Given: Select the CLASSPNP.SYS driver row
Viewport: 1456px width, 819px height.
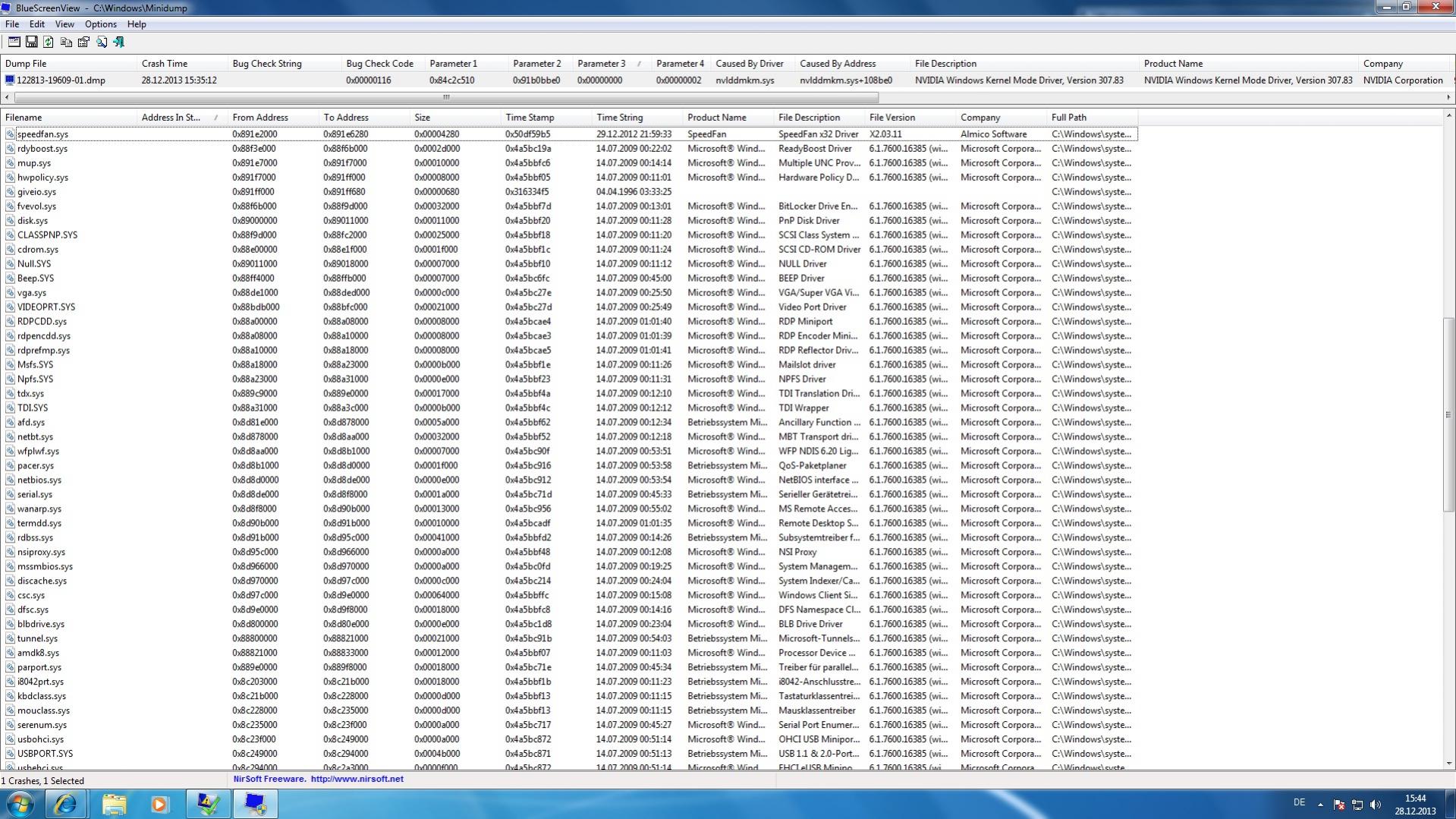Looking at the screenshot, I should pyautogui.click(x=569, y=235).
